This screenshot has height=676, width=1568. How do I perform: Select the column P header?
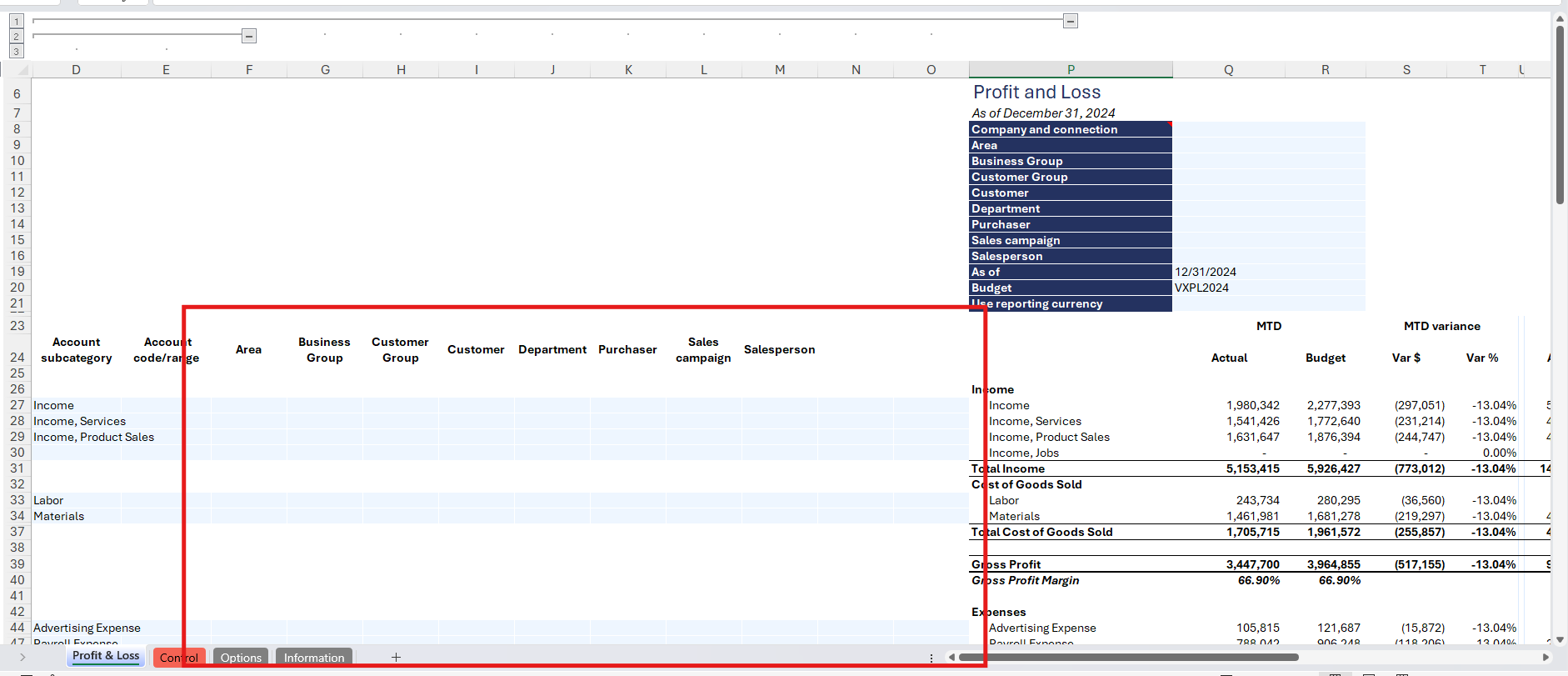[x=1071, y=70]
